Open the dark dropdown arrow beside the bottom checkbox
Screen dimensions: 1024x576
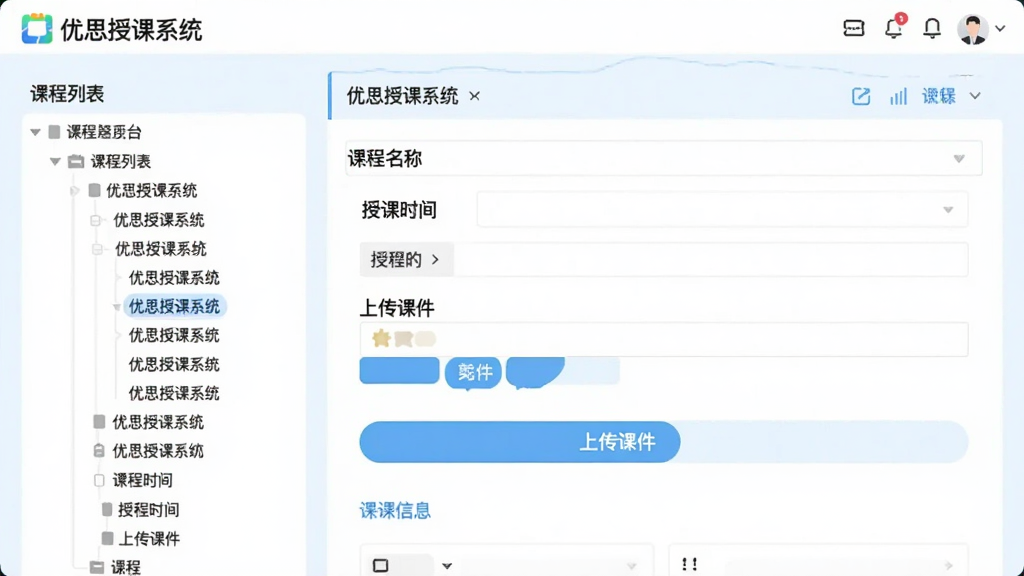click(447, 566)
